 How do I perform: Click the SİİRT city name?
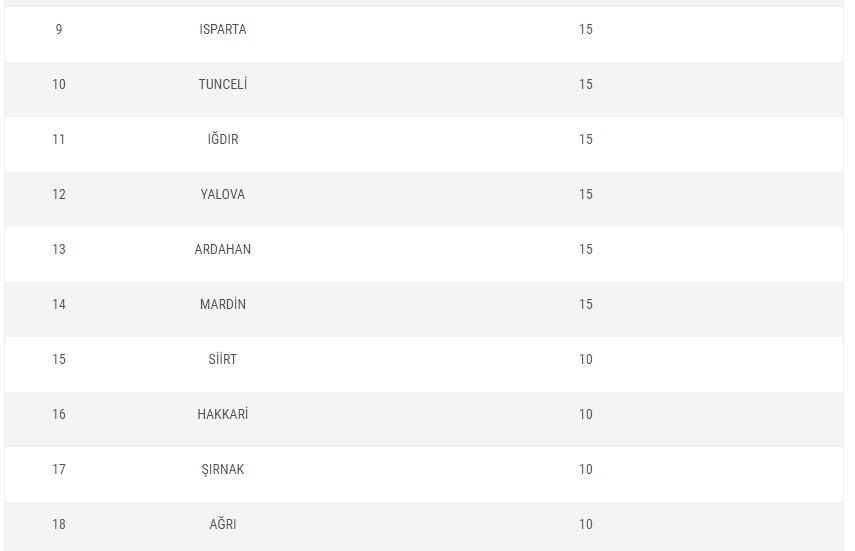pyautogui.click(x=222, y=360)
